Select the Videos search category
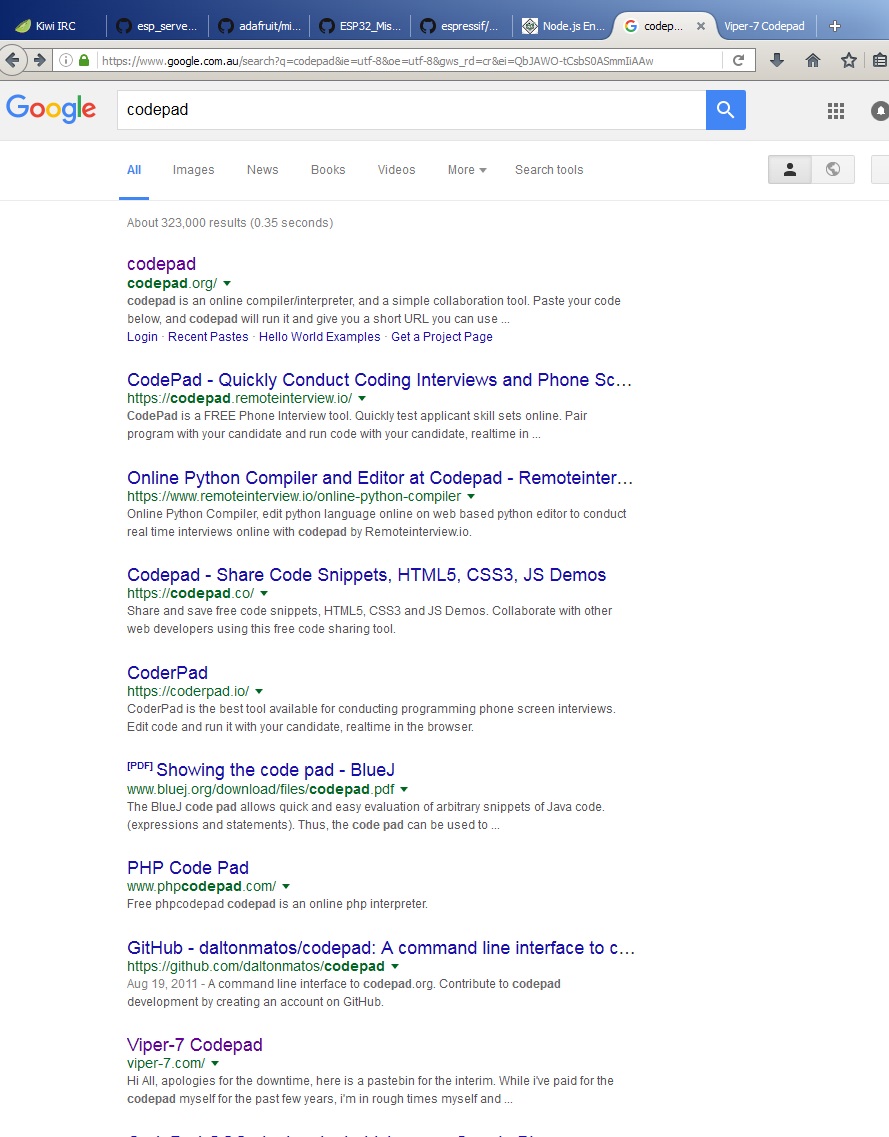This screenshot has width=889, height=1137. [396, 170]
